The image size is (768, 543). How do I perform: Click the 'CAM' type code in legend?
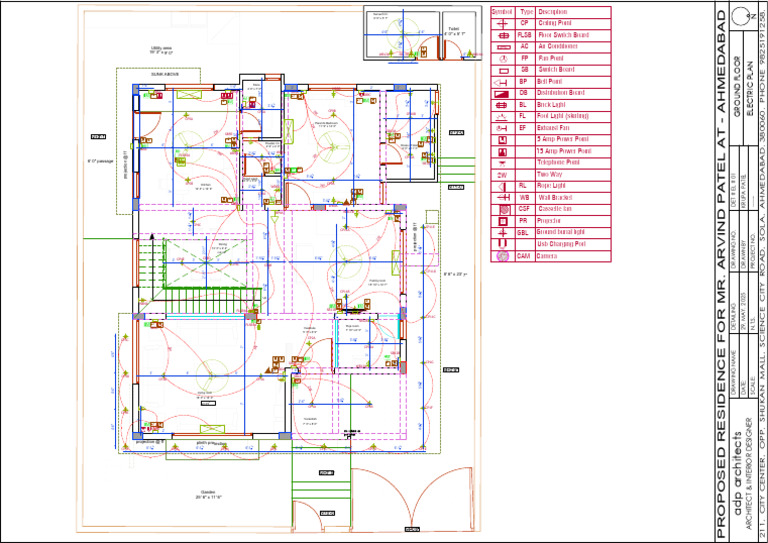524,256
